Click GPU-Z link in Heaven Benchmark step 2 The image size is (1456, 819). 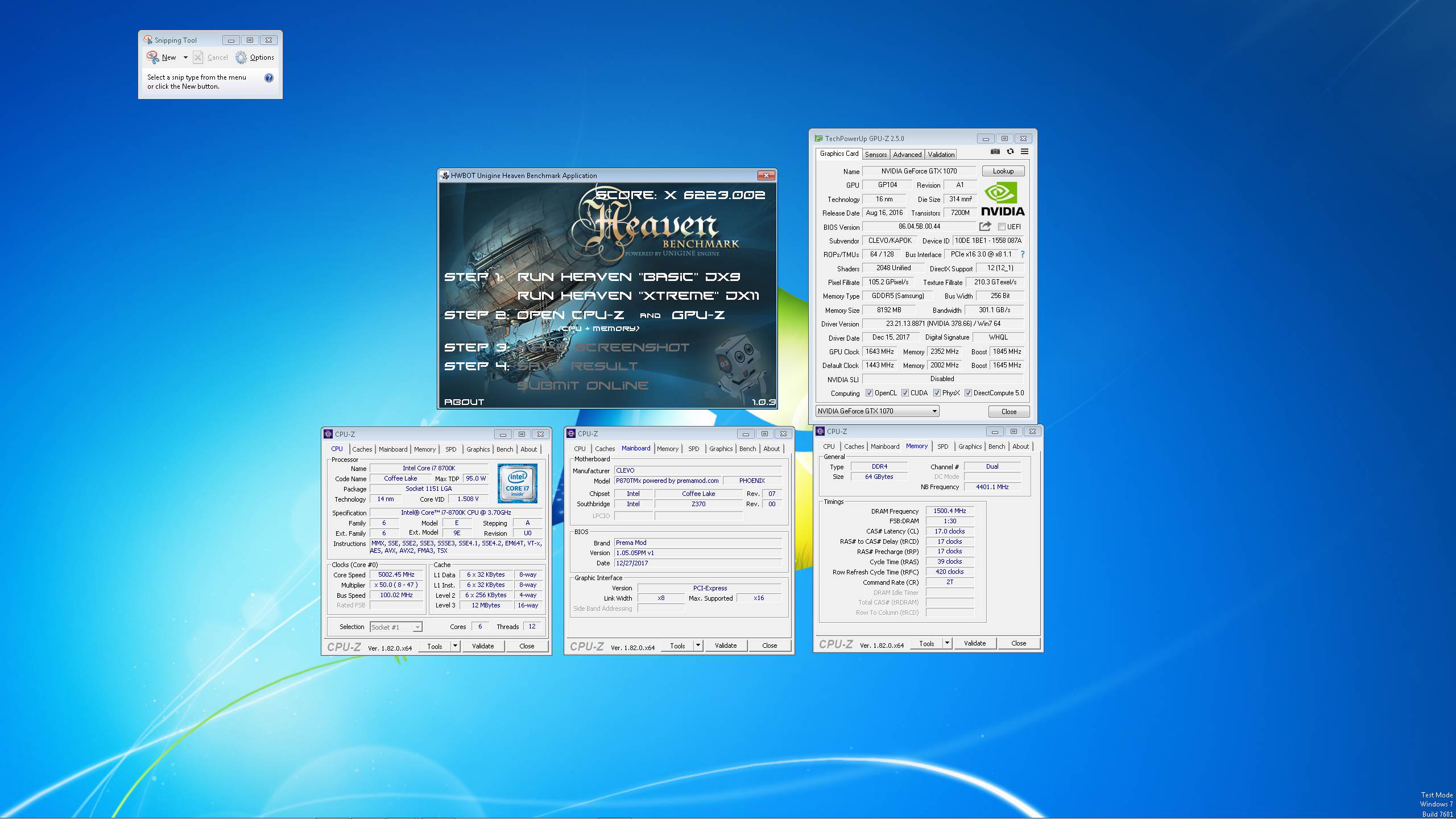pyautogui.click(x=698, y=315)
